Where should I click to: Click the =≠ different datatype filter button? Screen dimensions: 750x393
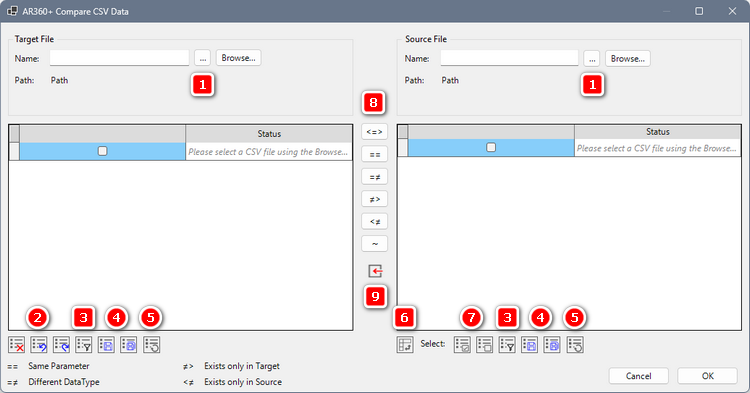(375, 177)
